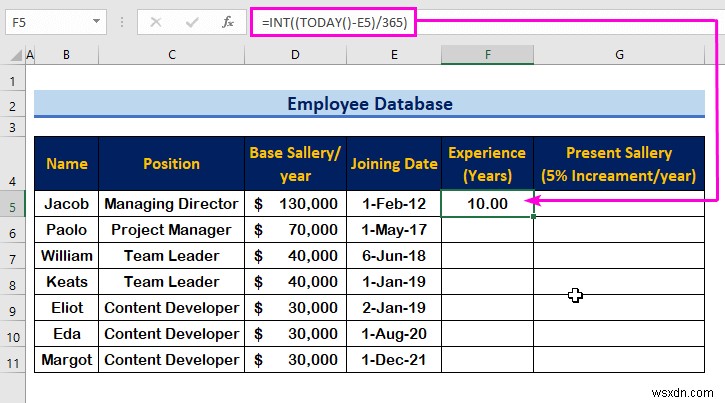Viewport: 725px width, 403px height.
Task: Select the Managing Director cell
Action: pyautogui.click(x=172, y=204)
